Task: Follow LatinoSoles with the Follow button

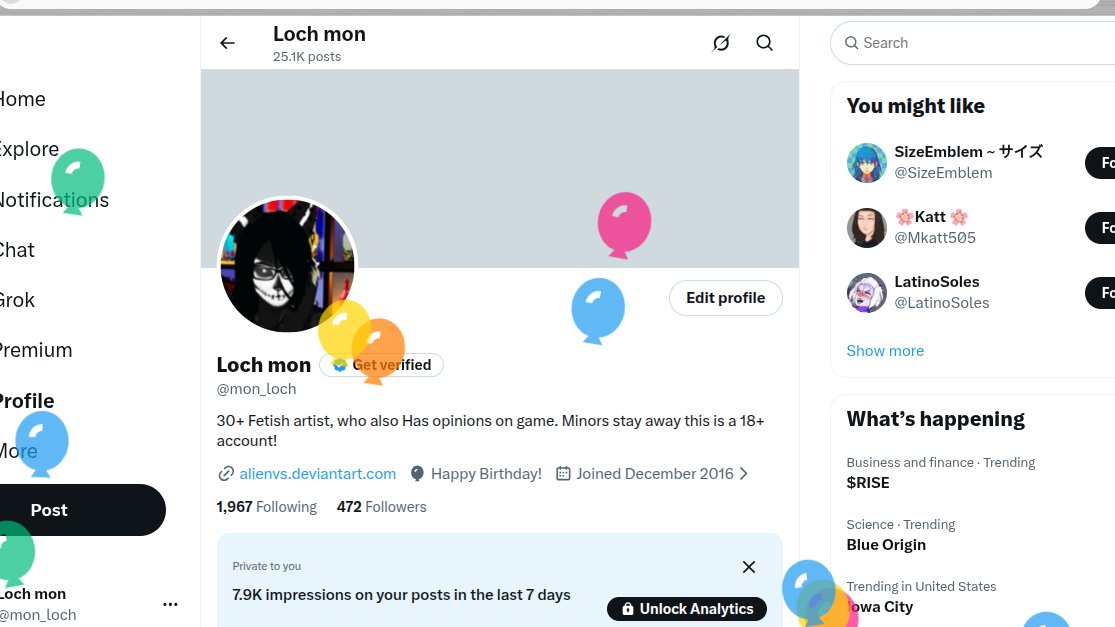Action: click(1100, 293)
